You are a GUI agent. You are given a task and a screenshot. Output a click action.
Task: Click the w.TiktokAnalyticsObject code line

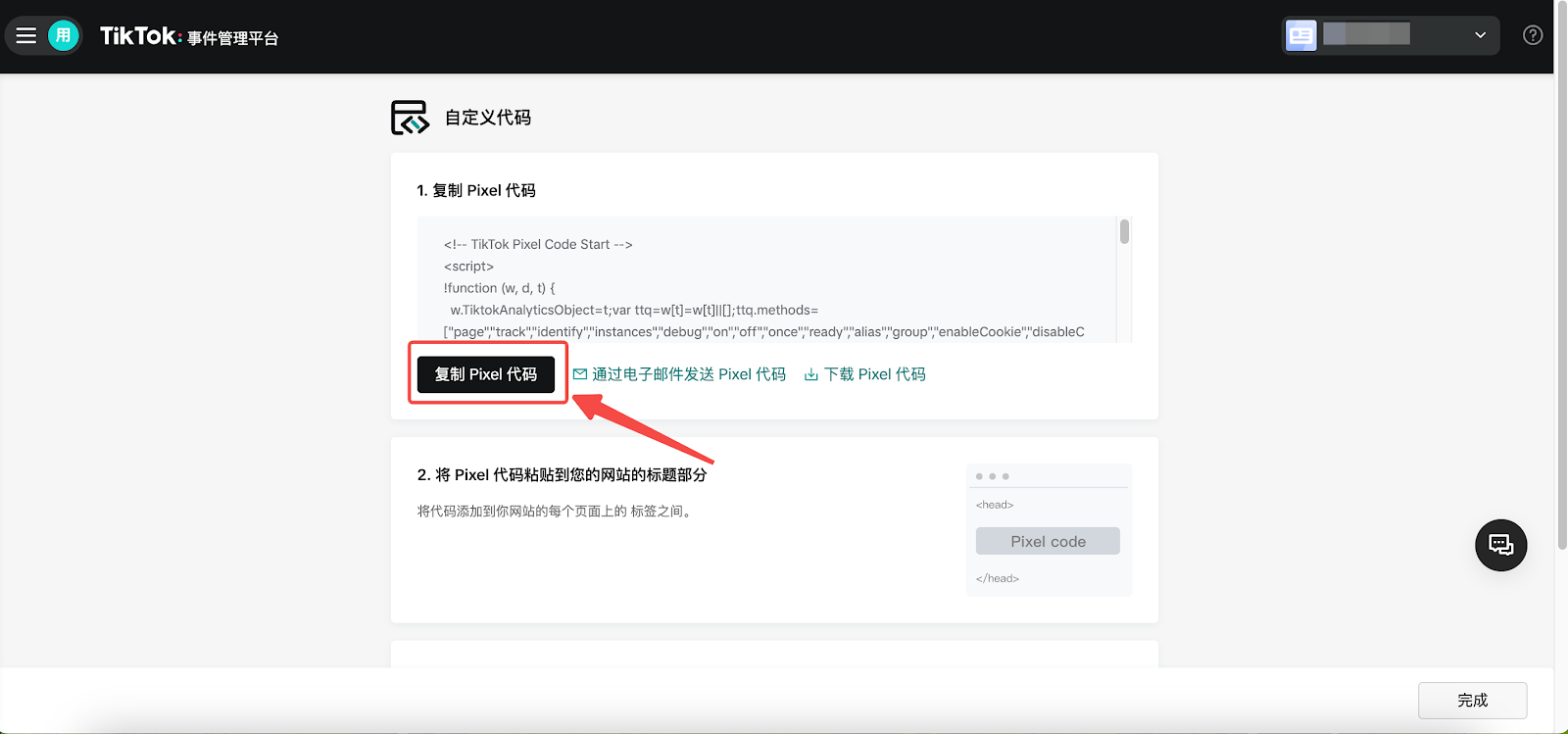(x=634, y=310)
